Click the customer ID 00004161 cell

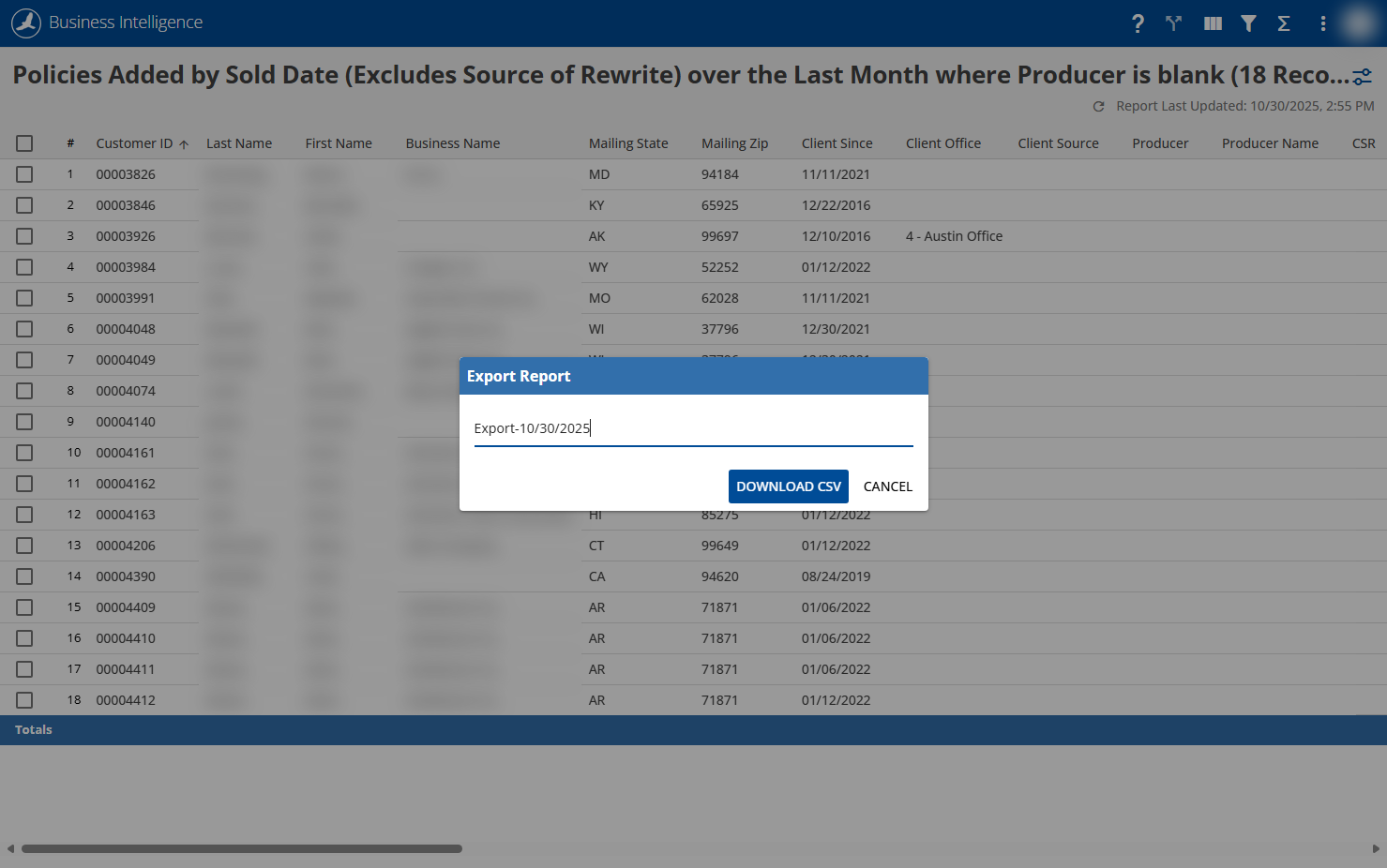[x=126, y=453]
